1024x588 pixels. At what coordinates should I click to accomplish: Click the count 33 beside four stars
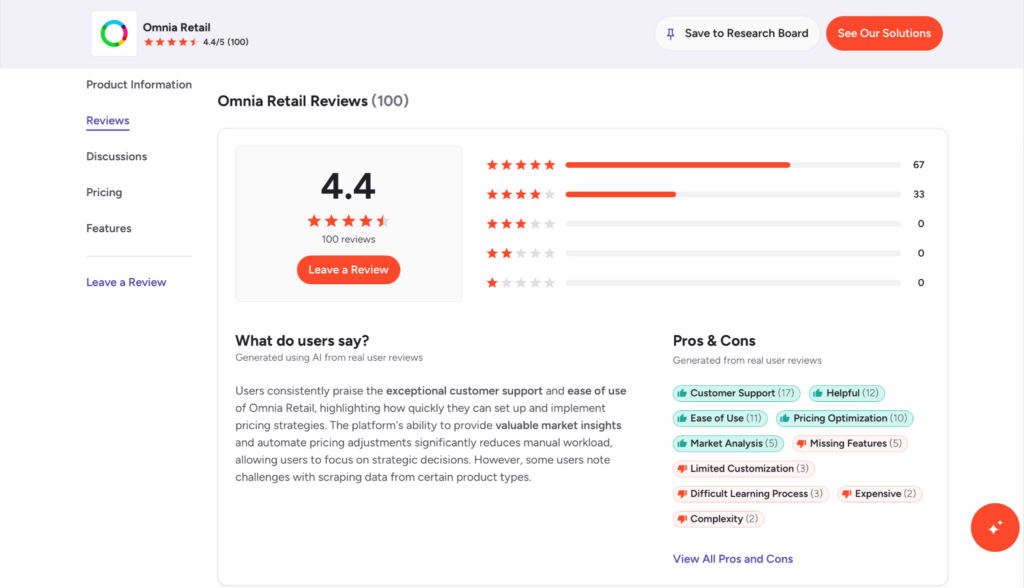click(918, 194)
